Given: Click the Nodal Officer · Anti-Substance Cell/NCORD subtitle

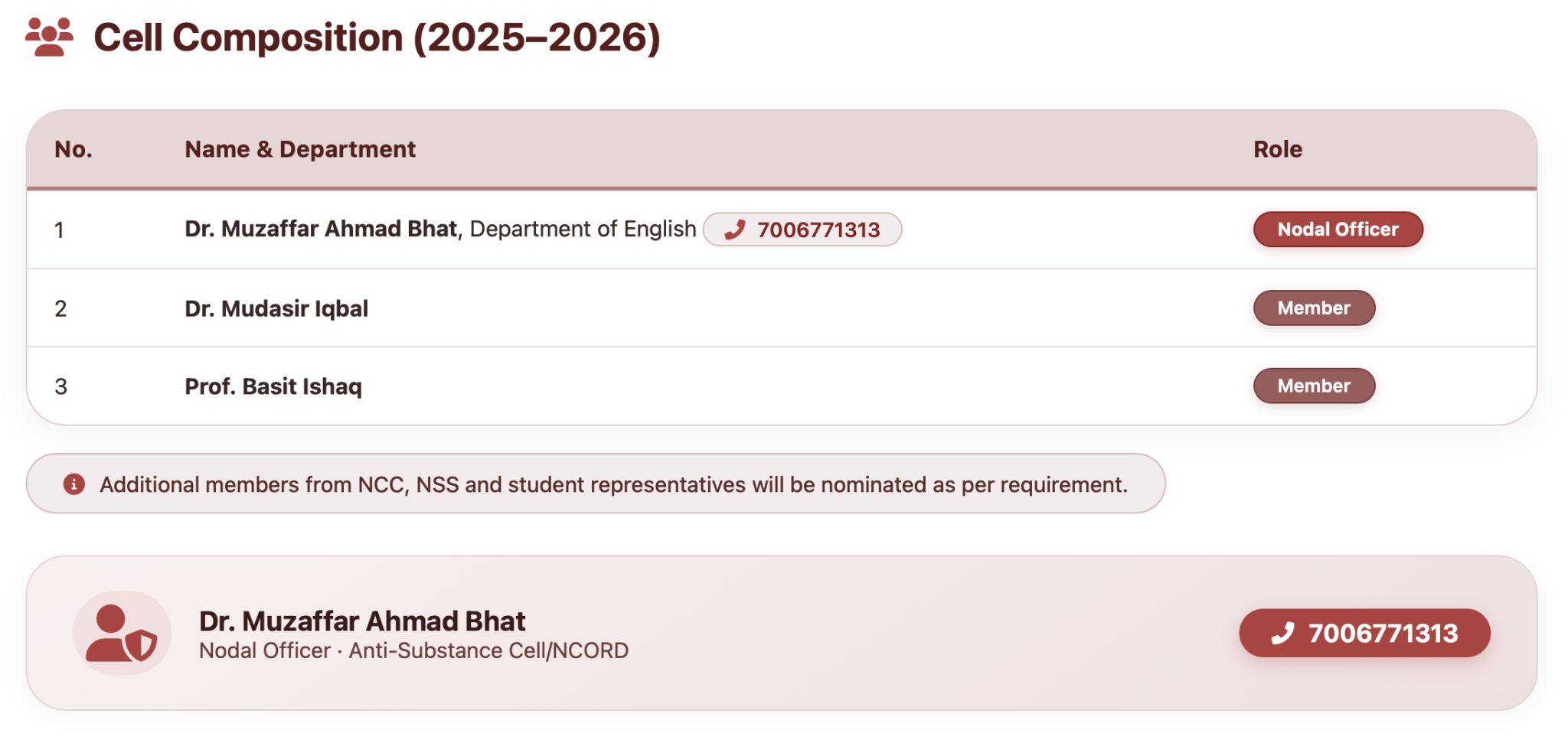Looking at the screenshot, I should pyautogui.click(x=413, y=650).
